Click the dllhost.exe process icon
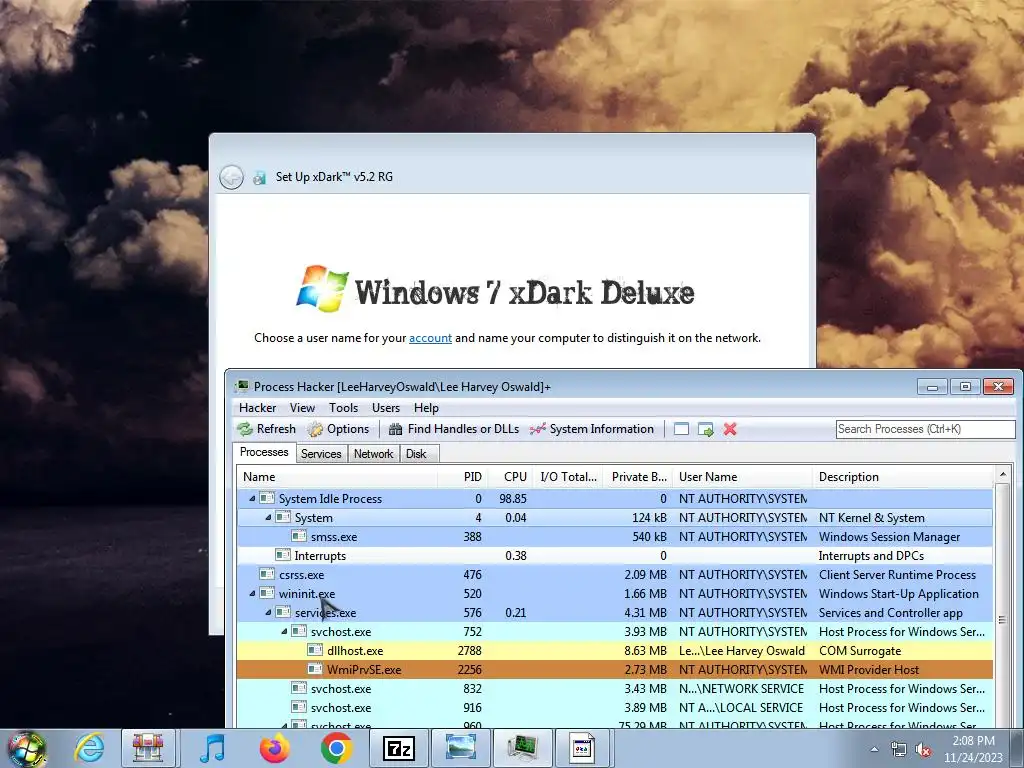The height and width of the screenshot is (768, 1024). pos(315,650)
